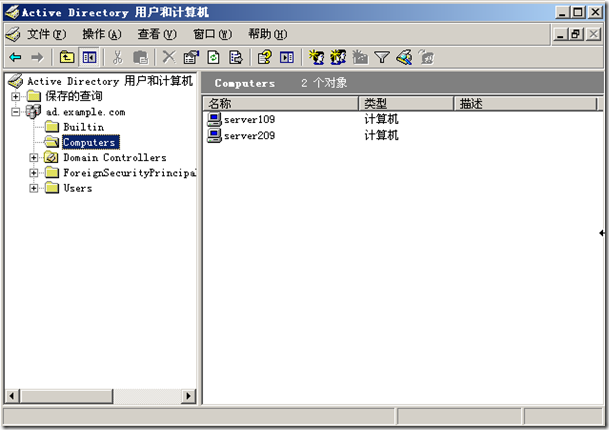Open Properties via toolbar icon

(x=191, y=57)
